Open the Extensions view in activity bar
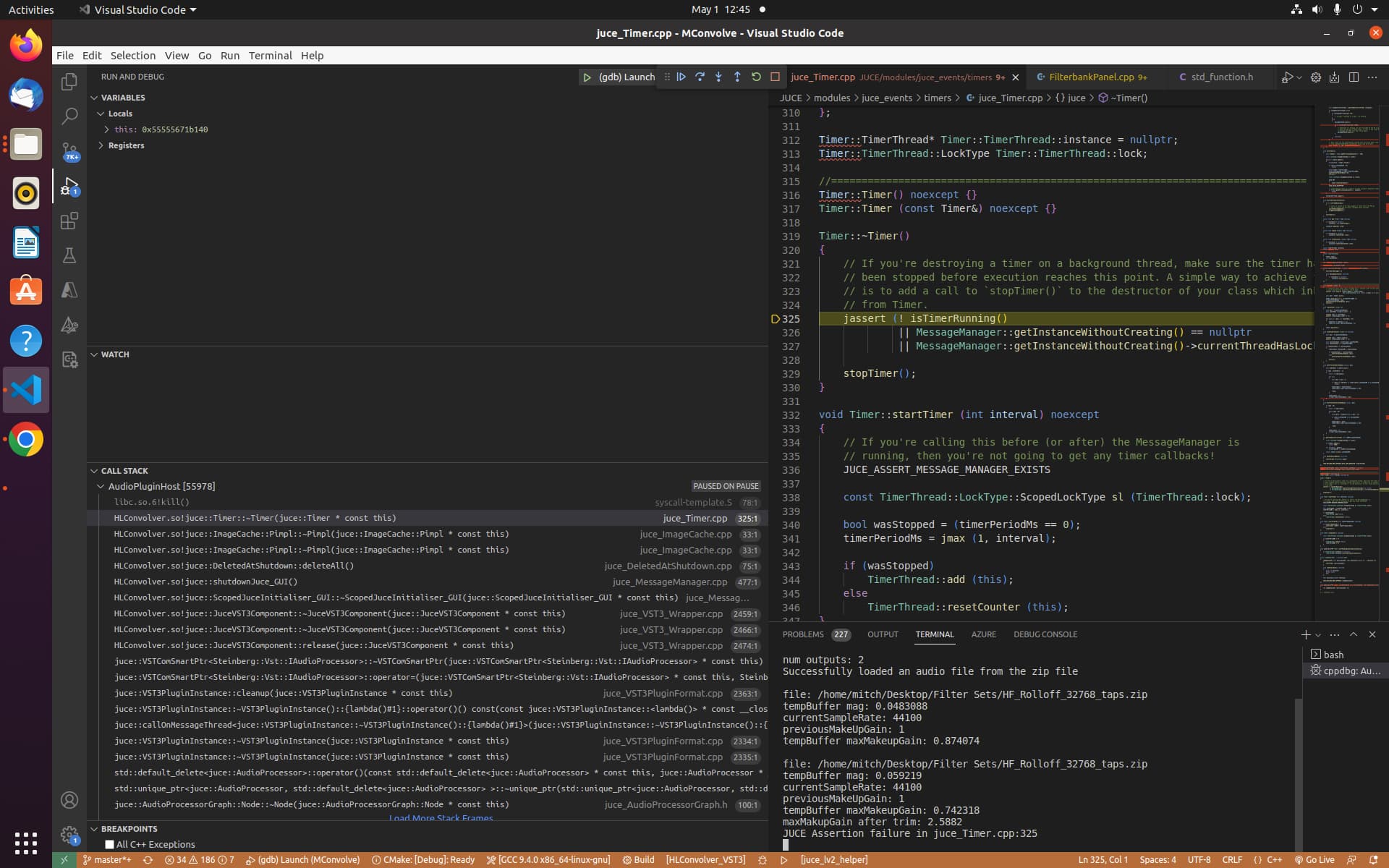 (x=69, y=221)
